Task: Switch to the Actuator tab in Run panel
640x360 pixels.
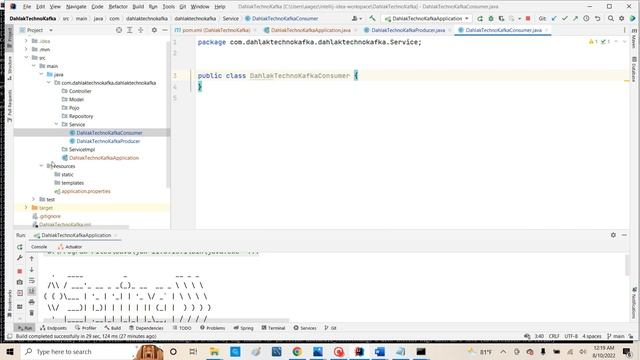Action: point(70,247)
